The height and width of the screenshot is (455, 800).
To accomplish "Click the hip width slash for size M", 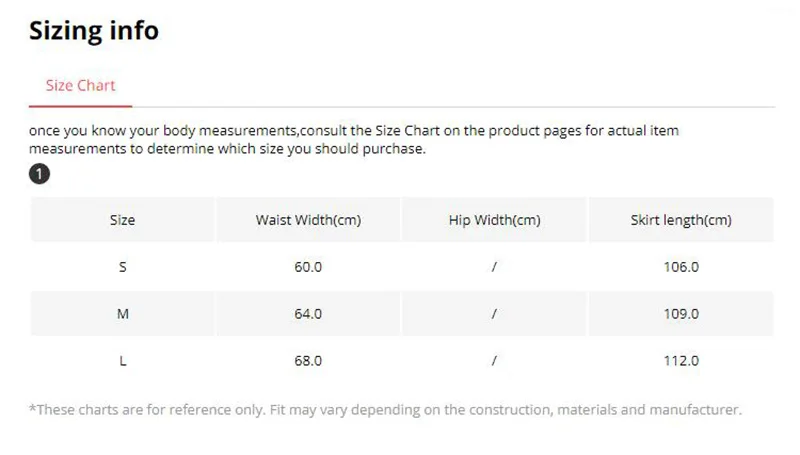I will (494, 314).
